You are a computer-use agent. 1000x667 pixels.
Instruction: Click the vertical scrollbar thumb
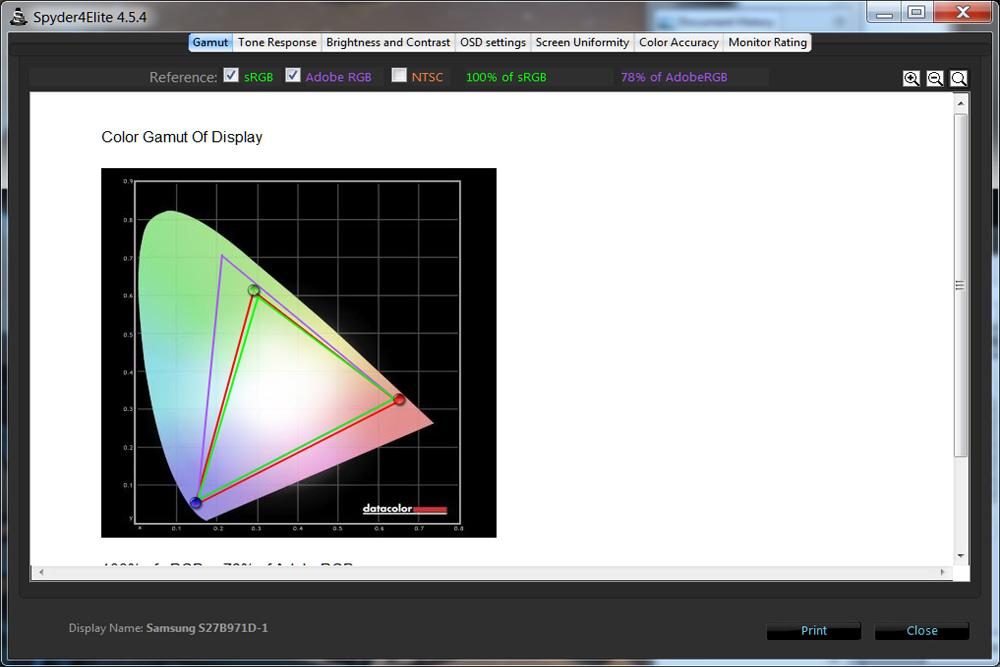960,285
